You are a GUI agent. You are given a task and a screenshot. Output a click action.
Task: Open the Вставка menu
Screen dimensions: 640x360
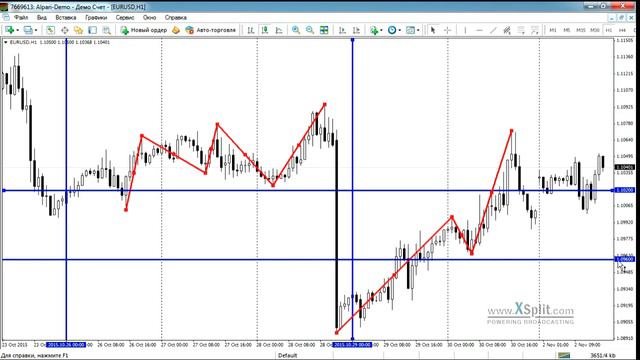[x=66, y=18]
